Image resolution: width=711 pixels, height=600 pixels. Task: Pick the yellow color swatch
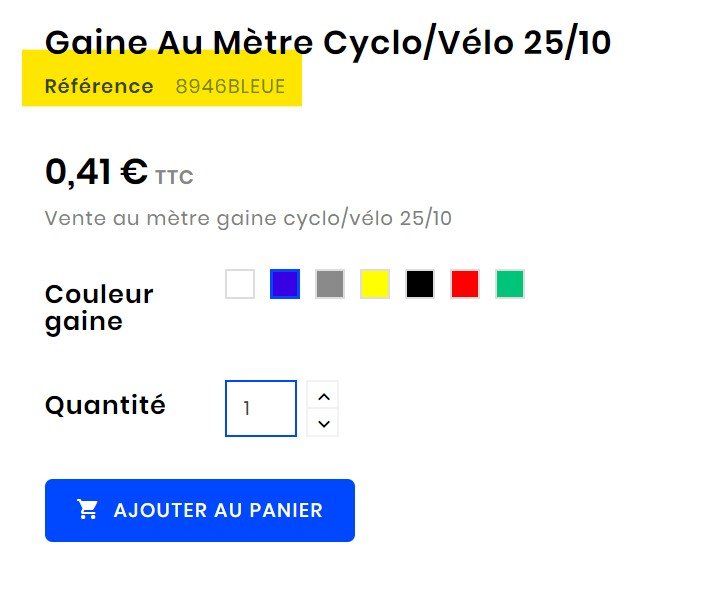375,284
